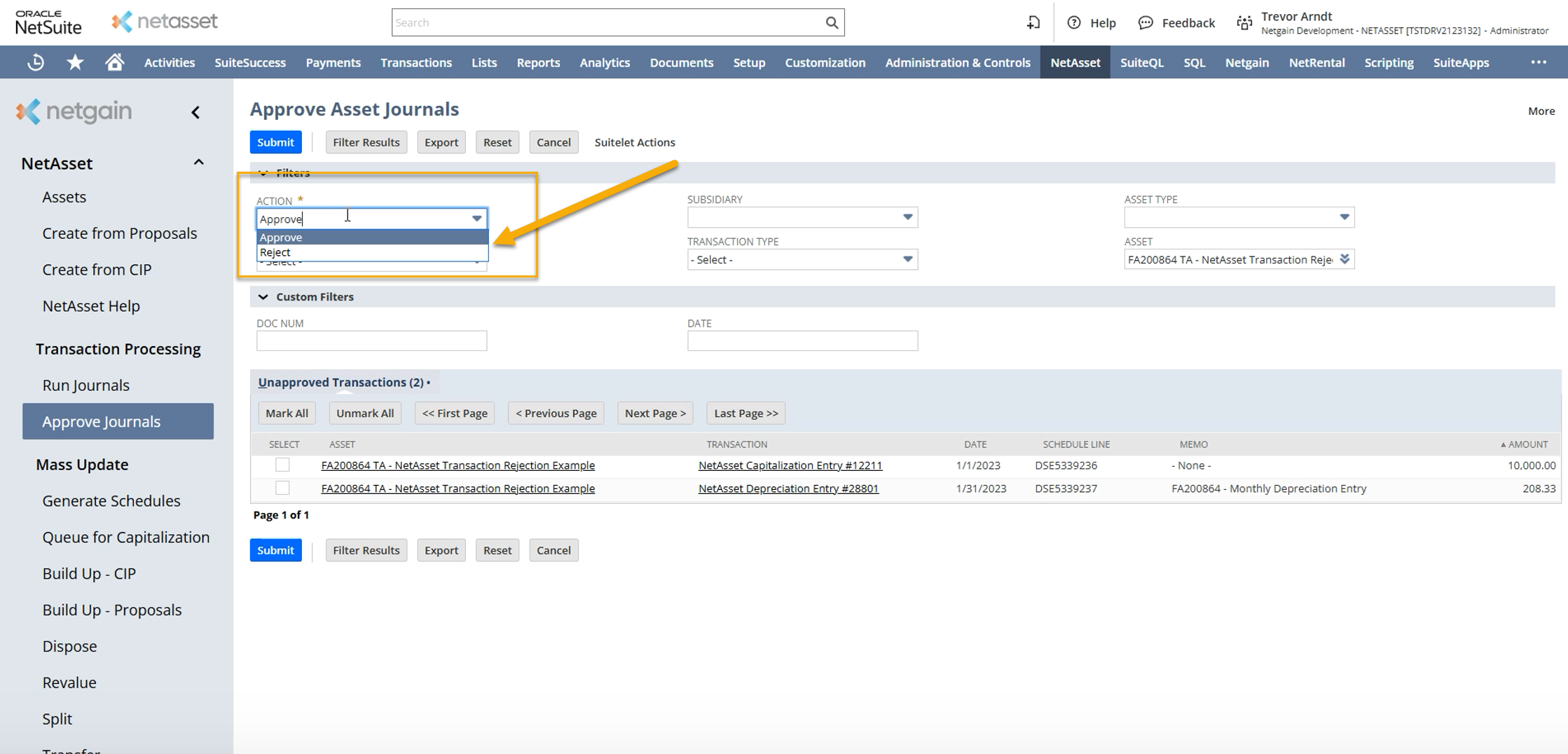1568x754 pixels.
Task: Click the top Filter Results button
Action: click(366, 142)
